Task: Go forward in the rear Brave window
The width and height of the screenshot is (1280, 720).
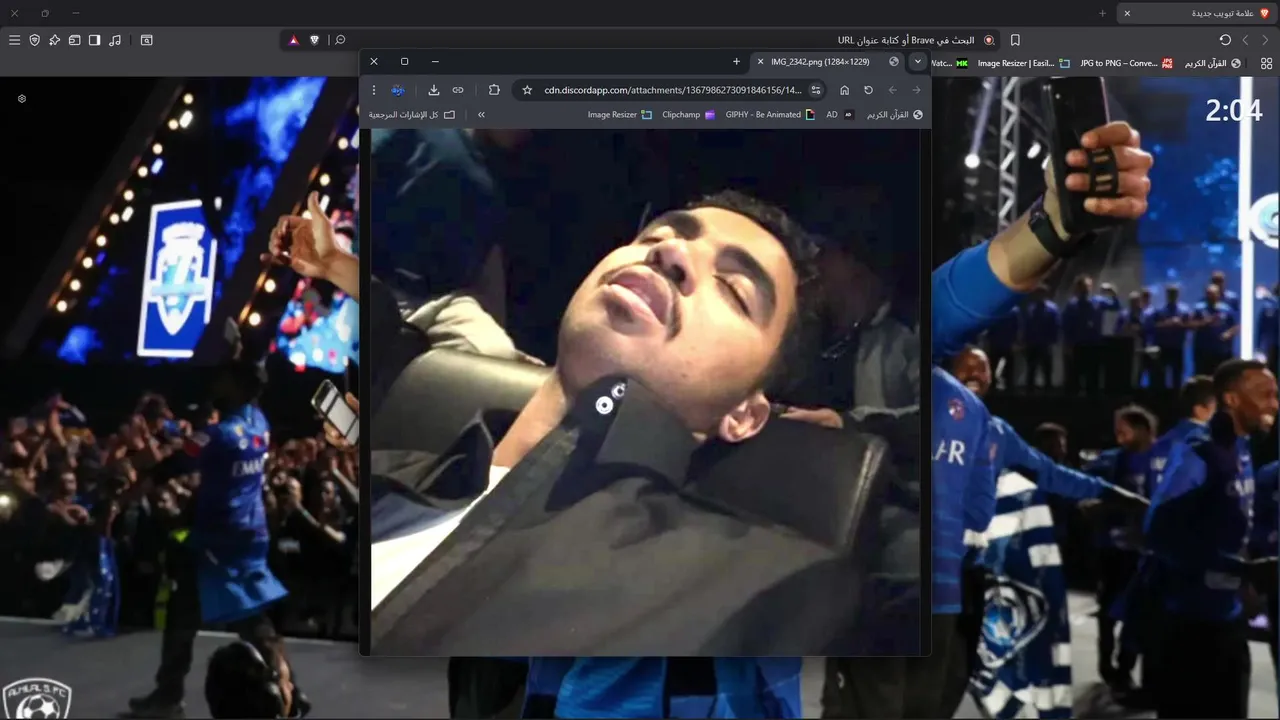Action: [1245, 40]
